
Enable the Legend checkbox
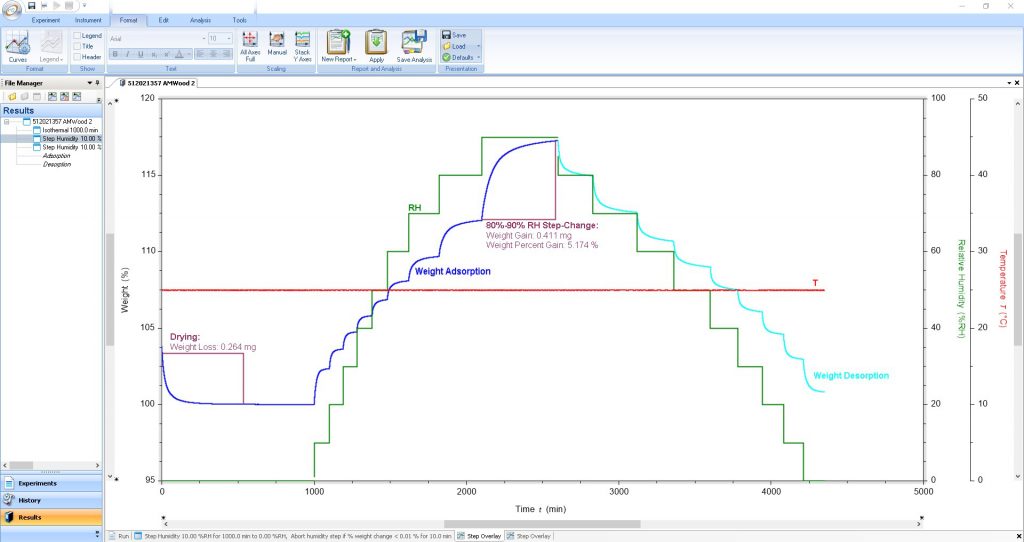[x=77, y=35]
